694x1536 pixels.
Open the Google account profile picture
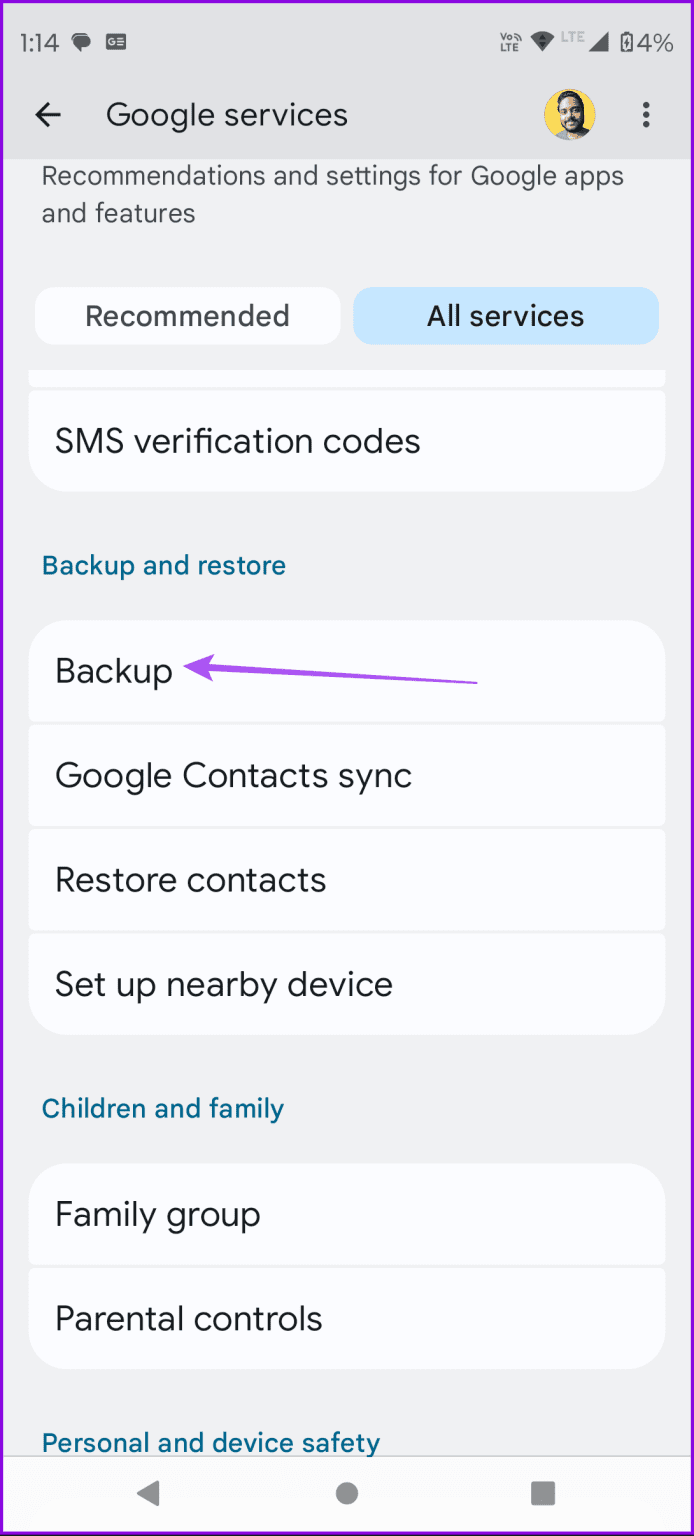(x=570, y=114)
